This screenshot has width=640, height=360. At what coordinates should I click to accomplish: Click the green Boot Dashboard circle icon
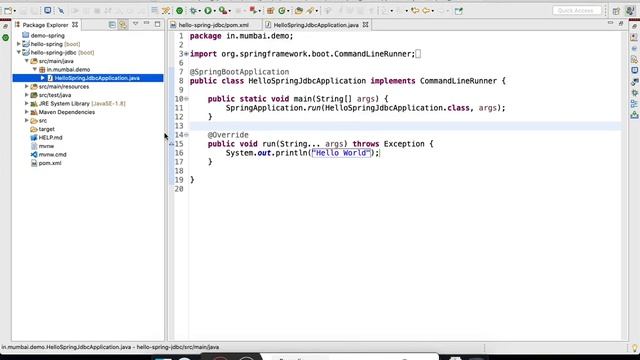point(180,11)
